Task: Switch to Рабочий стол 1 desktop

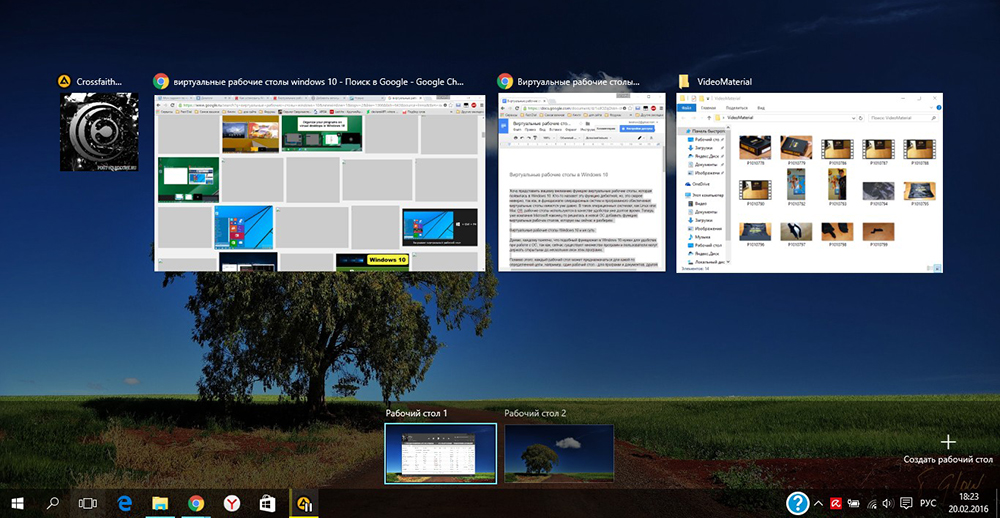Action: (440, 453)
